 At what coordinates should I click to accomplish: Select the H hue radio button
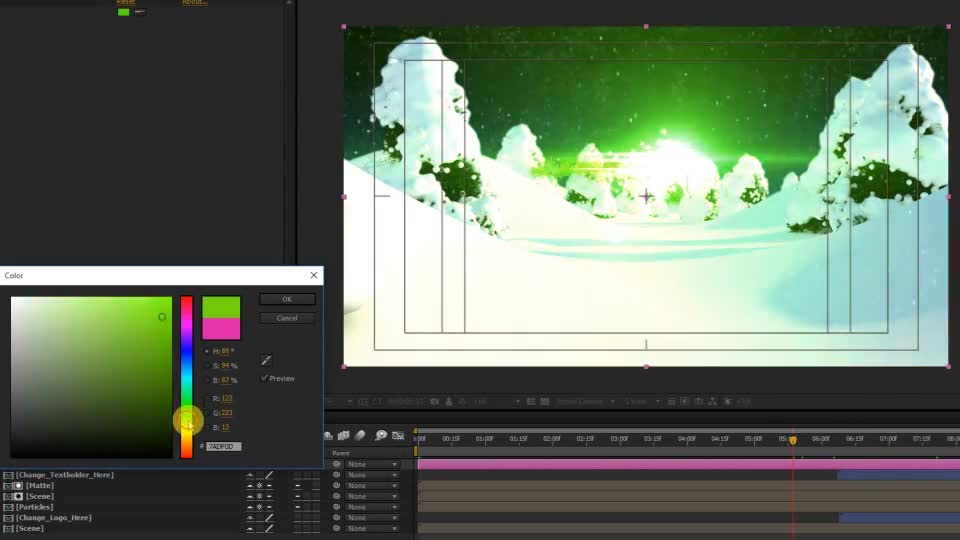(207, 351)
